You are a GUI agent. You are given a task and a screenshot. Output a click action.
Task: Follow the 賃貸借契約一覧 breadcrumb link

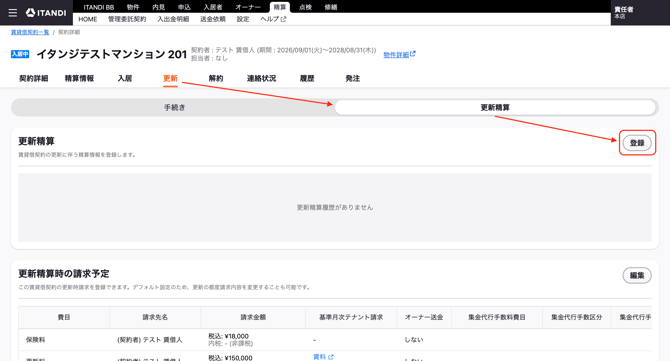point(30,32)
